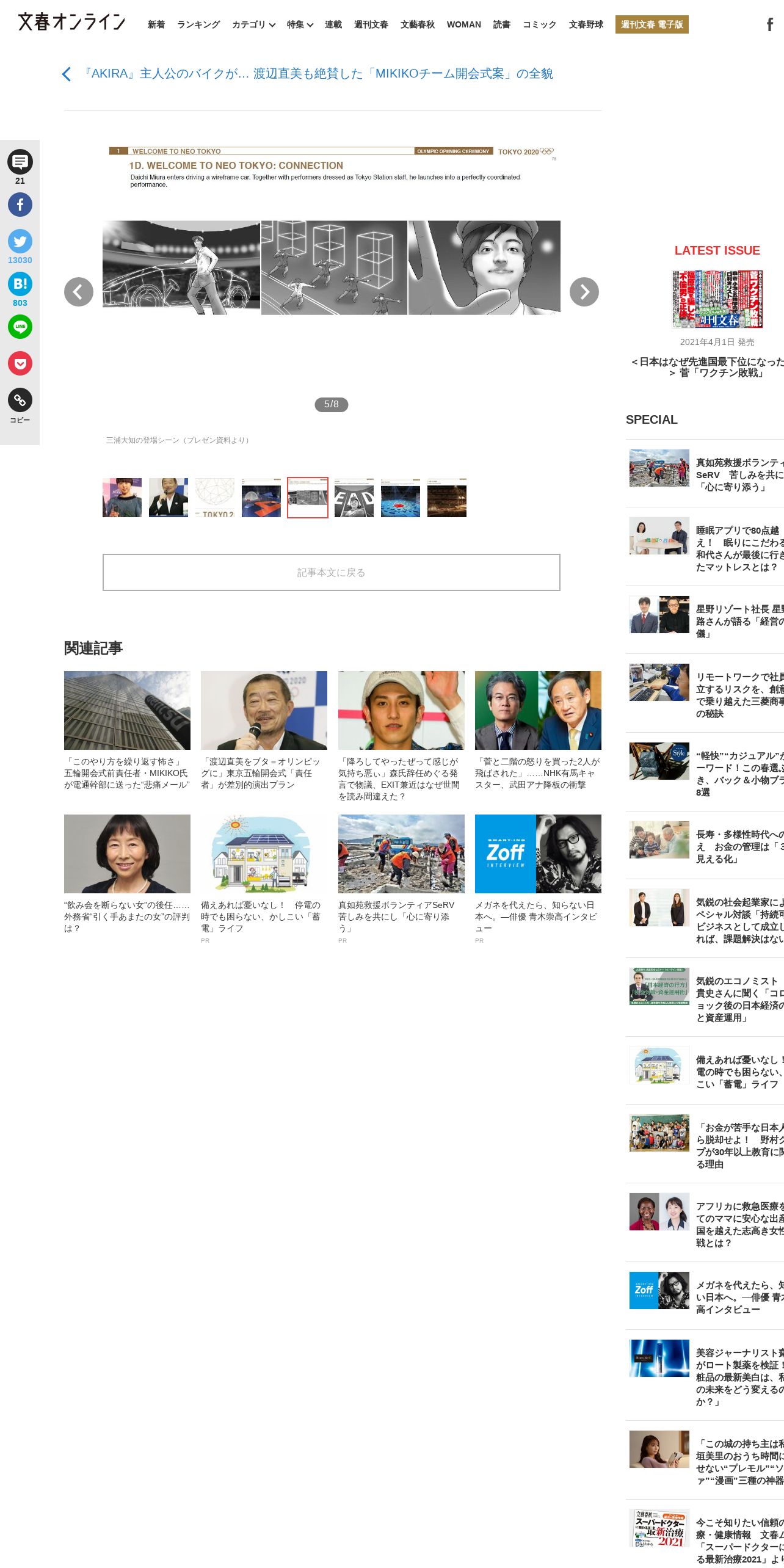784x1568 pixels.
Task: Open related article NHK有馬キャスター降板
Action: click(538, 773)
